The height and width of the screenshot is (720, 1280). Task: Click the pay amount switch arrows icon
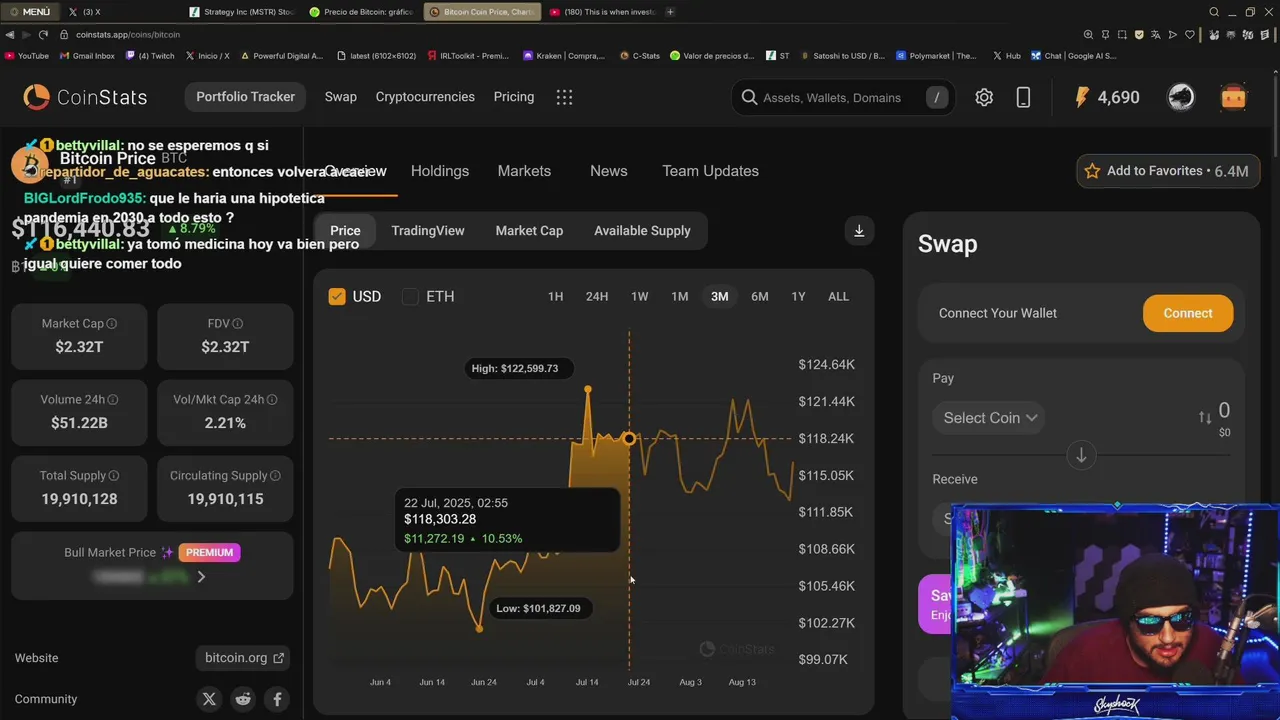coord(1205,417)
